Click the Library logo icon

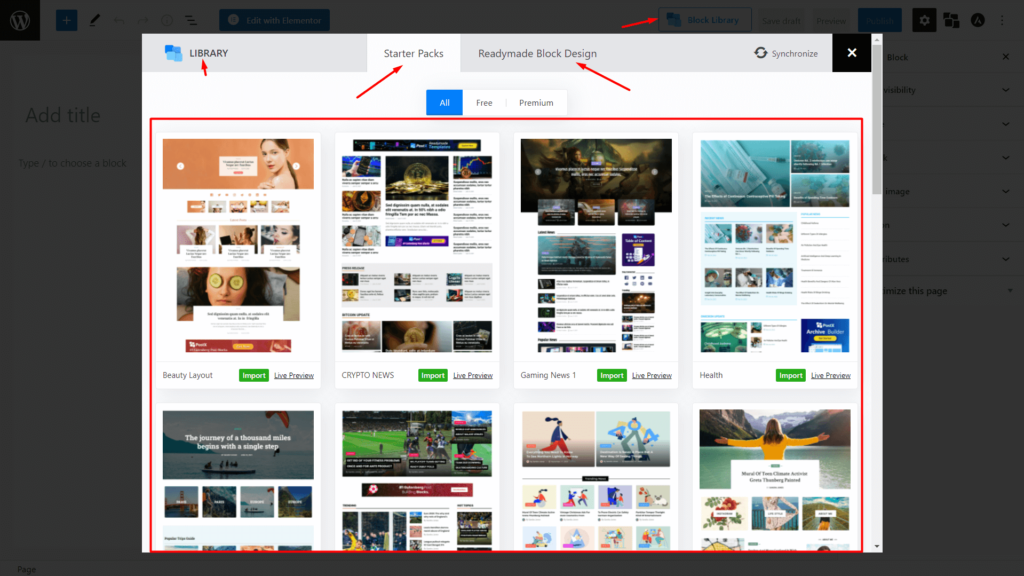click(173, 53)
